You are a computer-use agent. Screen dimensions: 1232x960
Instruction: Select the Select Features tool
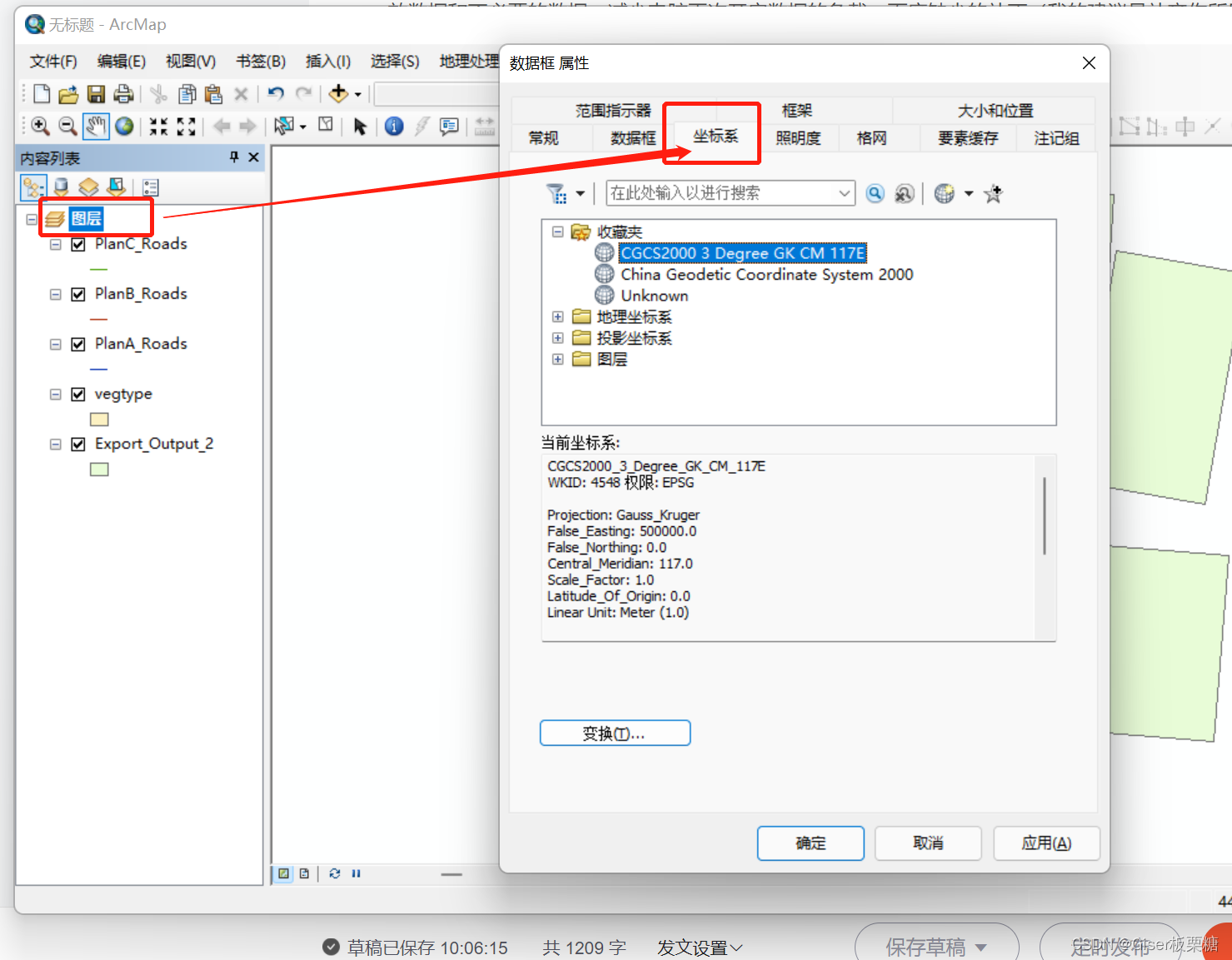[x=285, y=126]
